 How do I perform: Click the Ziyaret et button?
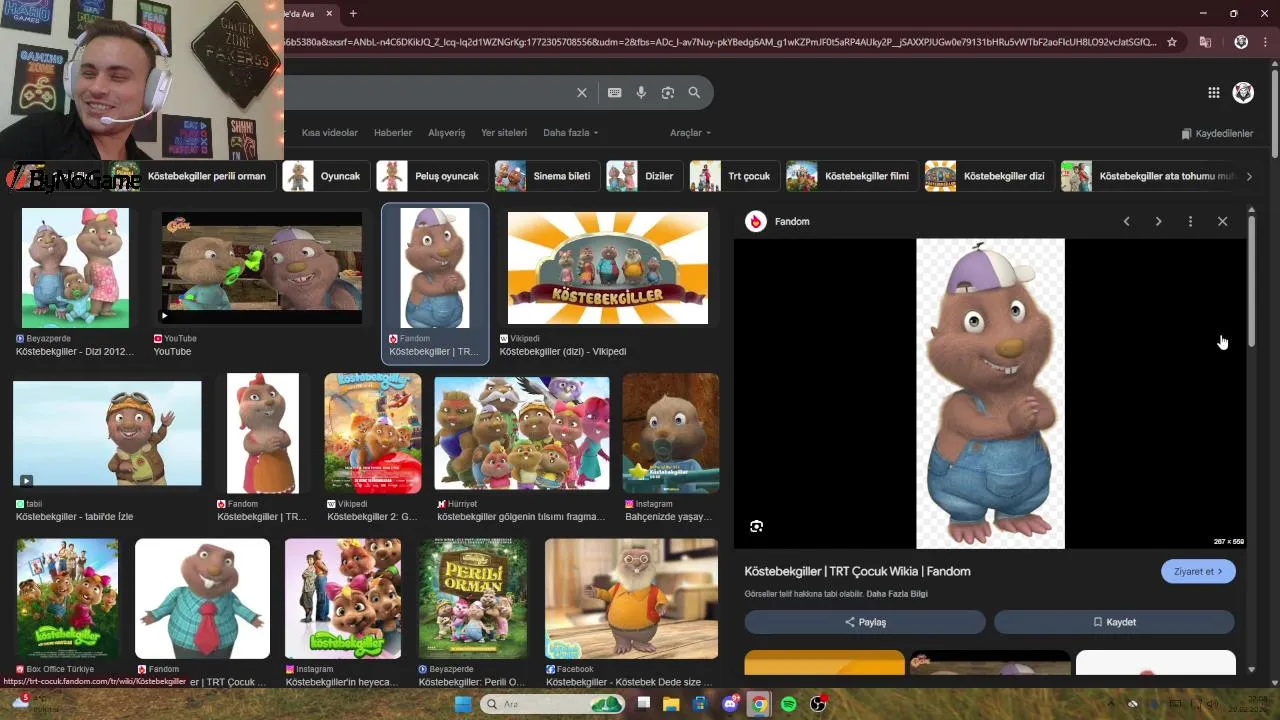pyautogui.click(x=1198, y=571)
